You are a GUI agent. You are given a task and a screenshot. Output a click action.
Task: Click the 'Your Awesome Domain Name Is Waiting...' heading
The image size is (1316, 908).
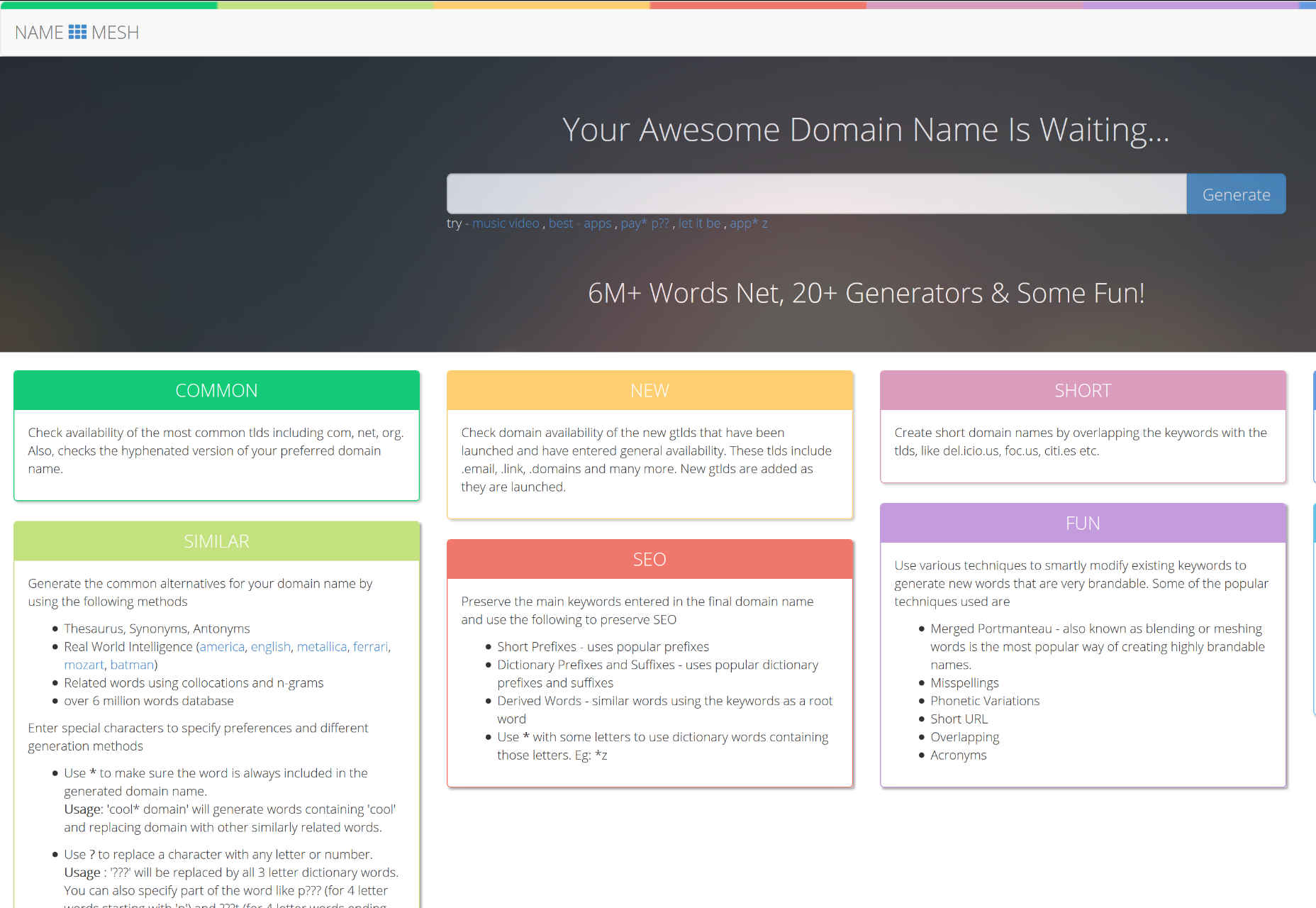866,130
